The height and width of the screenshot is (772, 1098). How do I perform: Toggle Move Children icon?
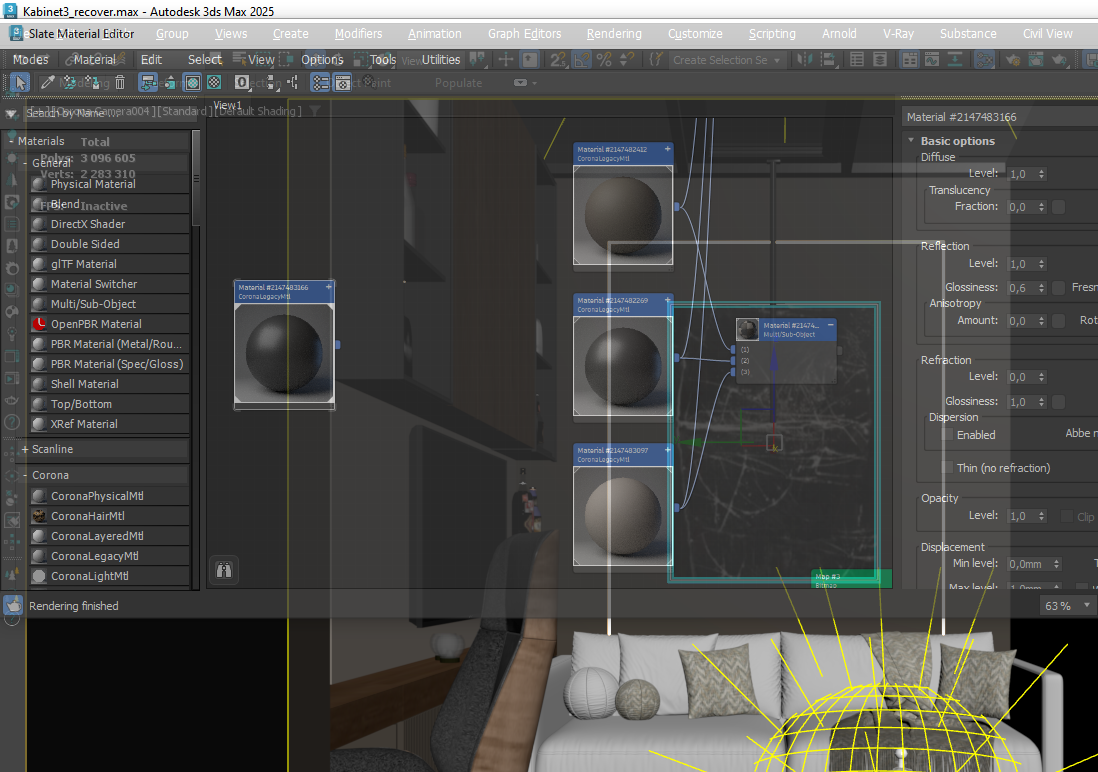tap(148, 83)
